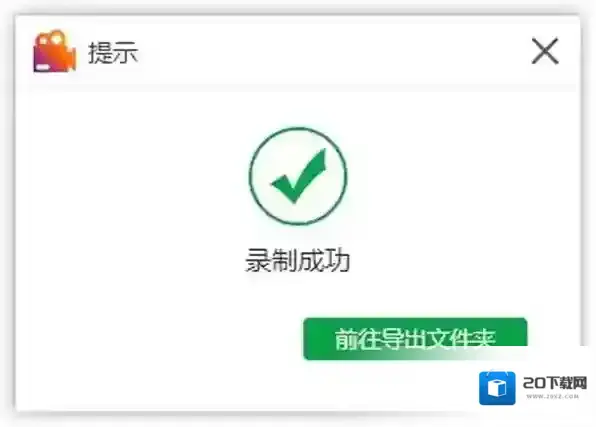The width and height of the screenshot is (596, 427).
Task: Click the green button below 录制成功
Action: point(415,339)
